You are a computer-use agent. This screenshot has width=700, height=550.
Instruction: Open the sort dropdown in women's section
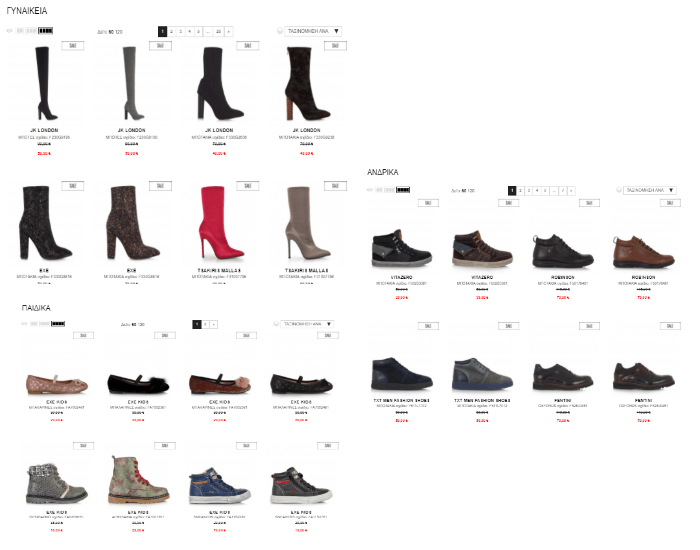313,31
